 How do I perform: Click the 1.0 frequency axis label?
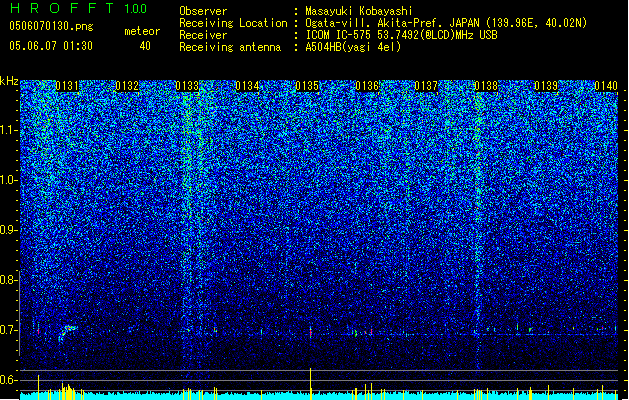(9, 180)
